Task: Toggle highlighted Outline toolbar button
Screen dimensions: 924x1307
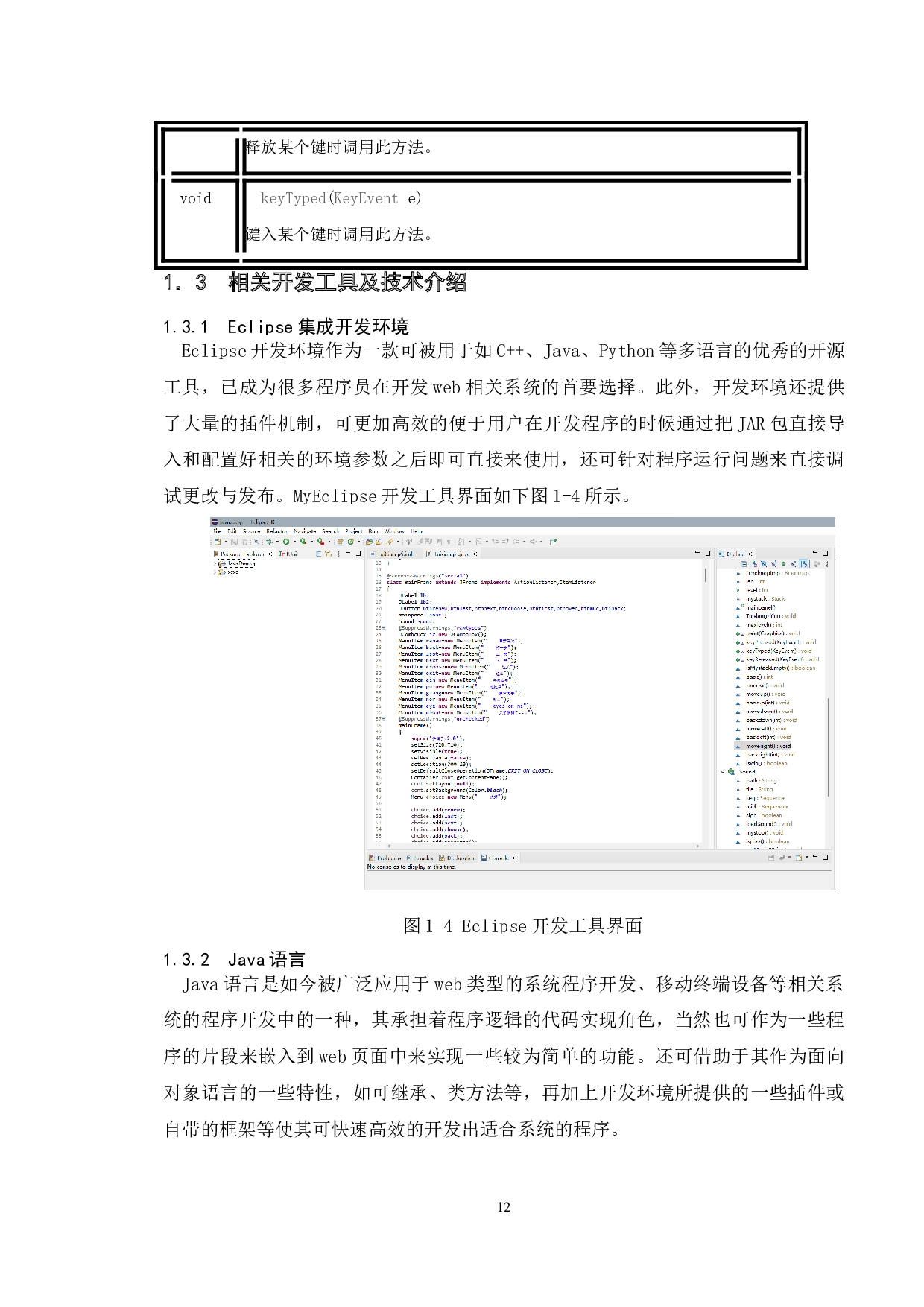Action: click(x=804, y=564)
